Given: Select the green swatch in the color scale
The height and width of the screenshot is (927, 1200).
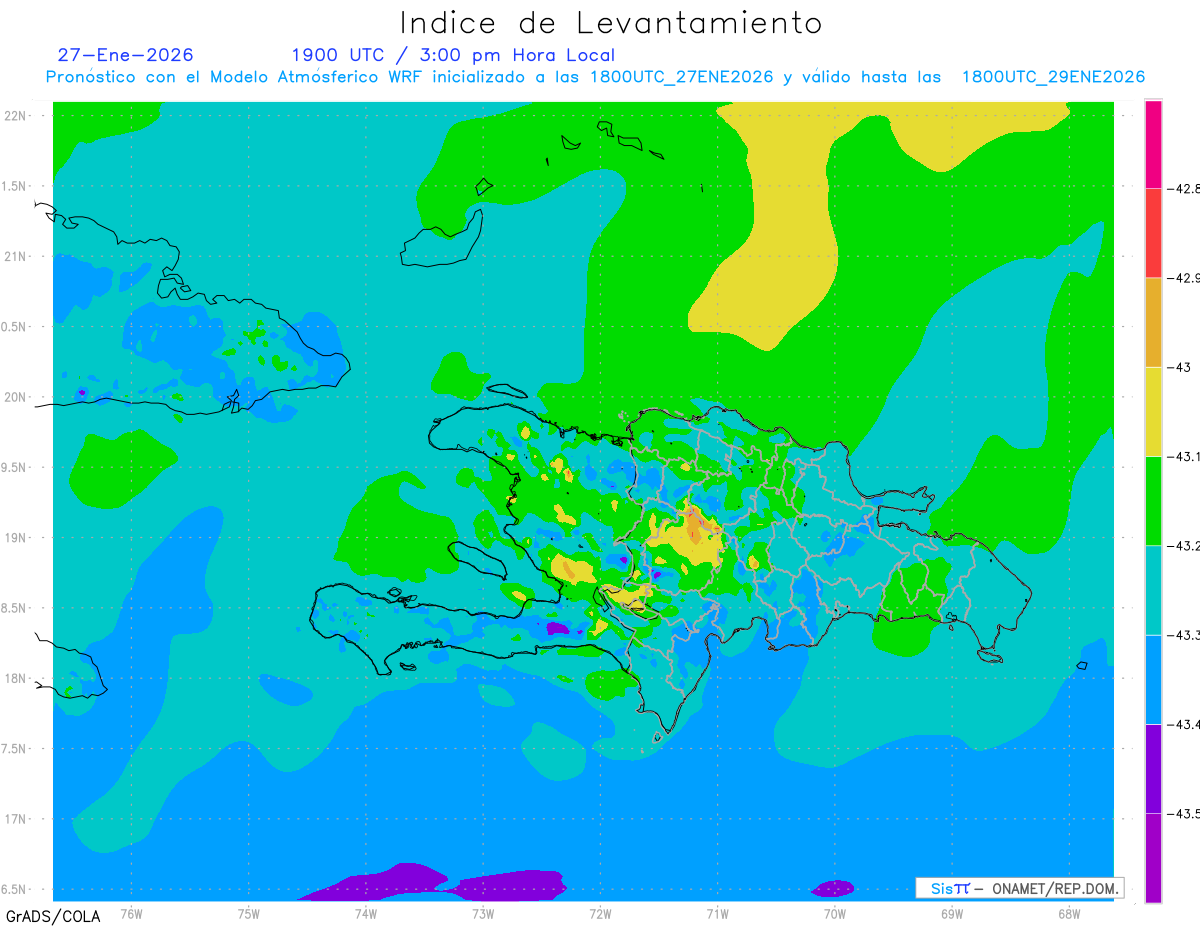Looking at the screenshot, I should tap(1153, 501).
